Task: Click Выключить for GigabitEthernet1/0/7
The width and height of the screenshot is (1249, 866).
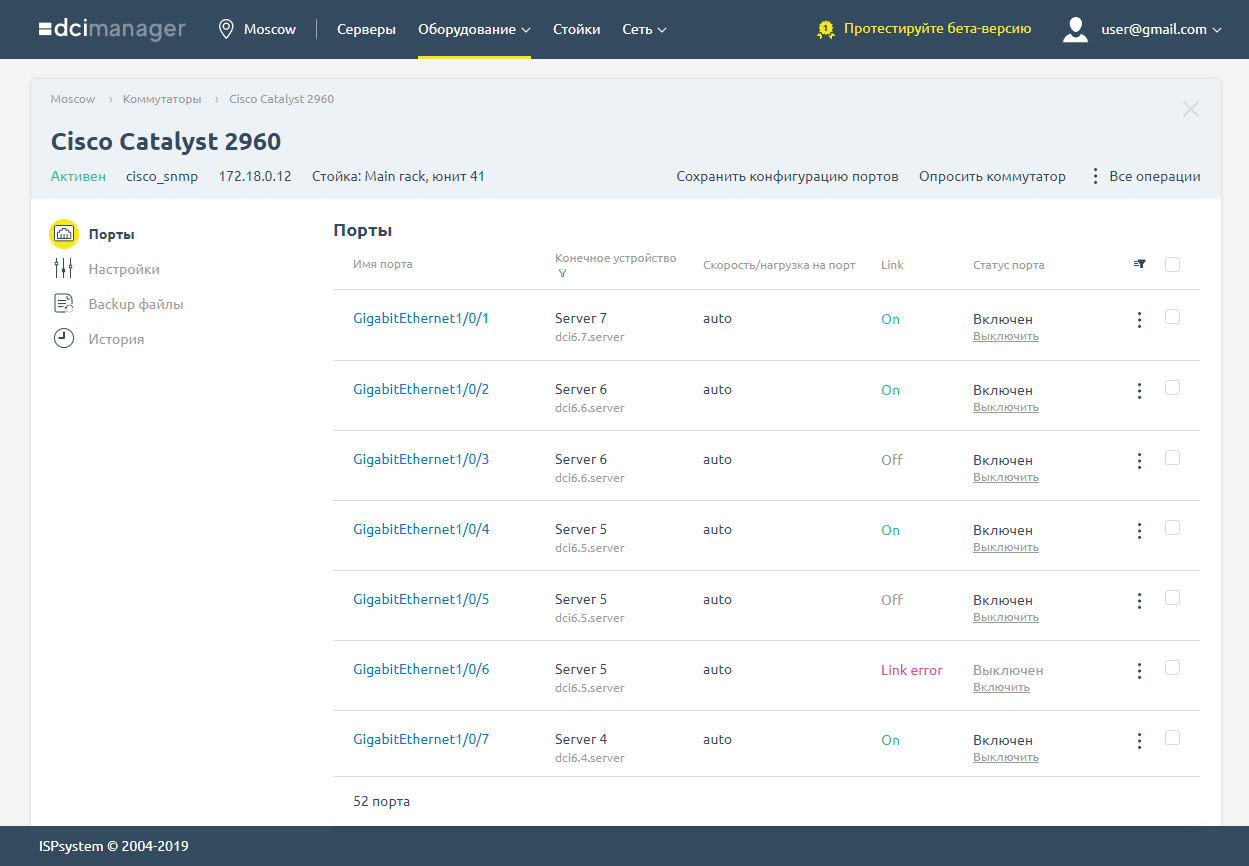Action: pos(1006,757)
